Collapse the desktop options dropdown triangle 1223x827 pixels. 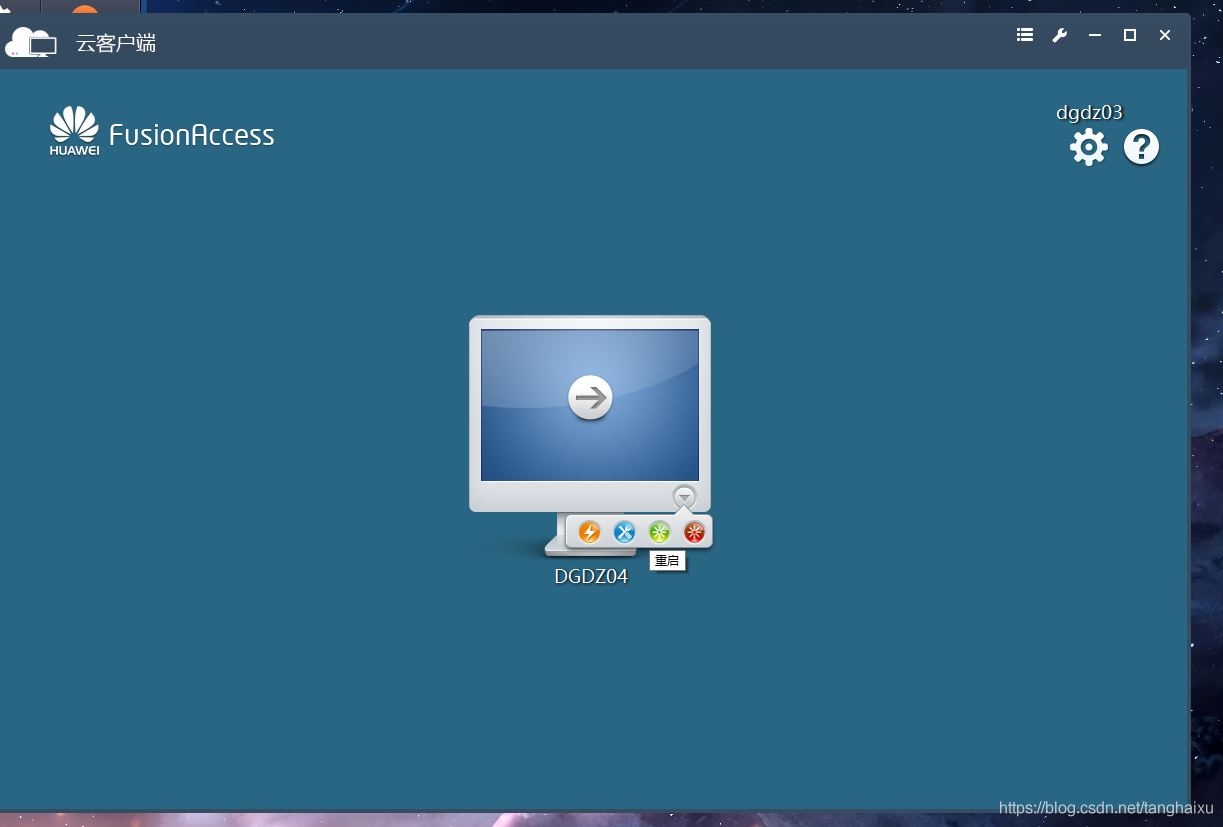coord(684,496)
